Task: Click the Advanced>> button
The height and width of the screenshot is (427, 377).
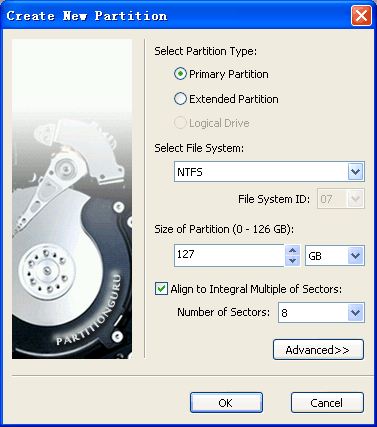Action: pos(318,350)
